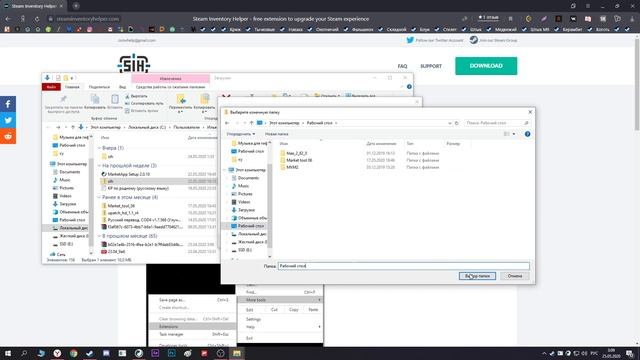This screenshot has width=640, height=360.
Task: Open the Файл menu in Explorer
Action: tap(51, 87)
